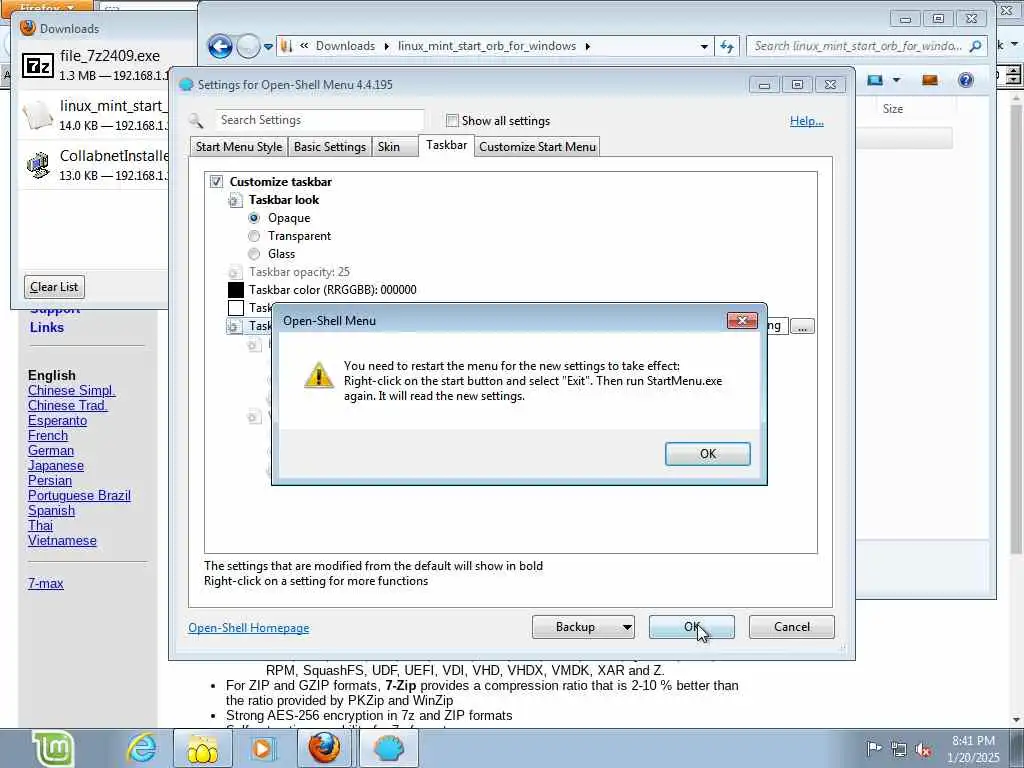Click the browse ellipsis button

tap(802, 326)
